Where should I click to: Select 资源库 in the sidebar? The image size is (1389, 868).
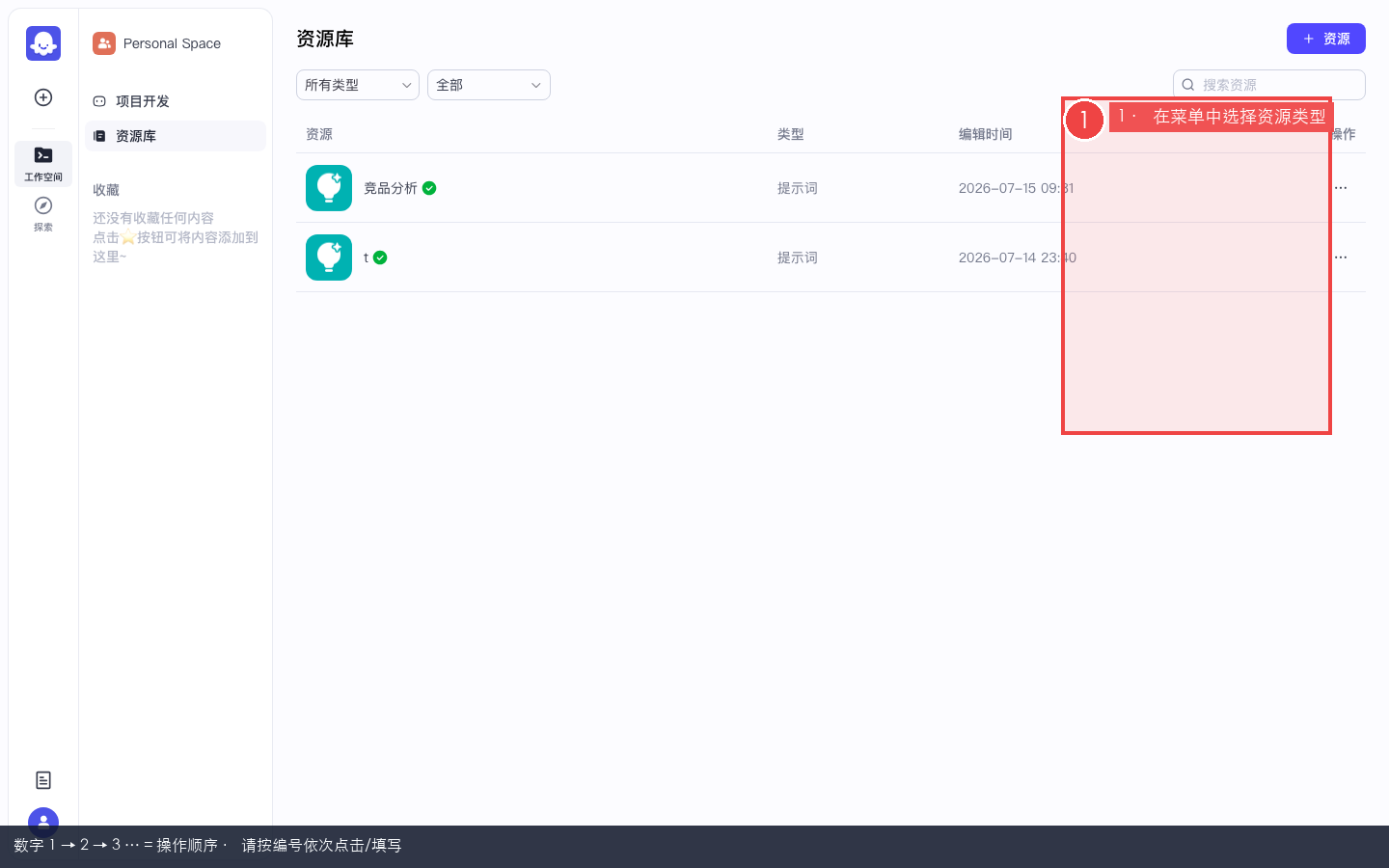coord(176,136)
